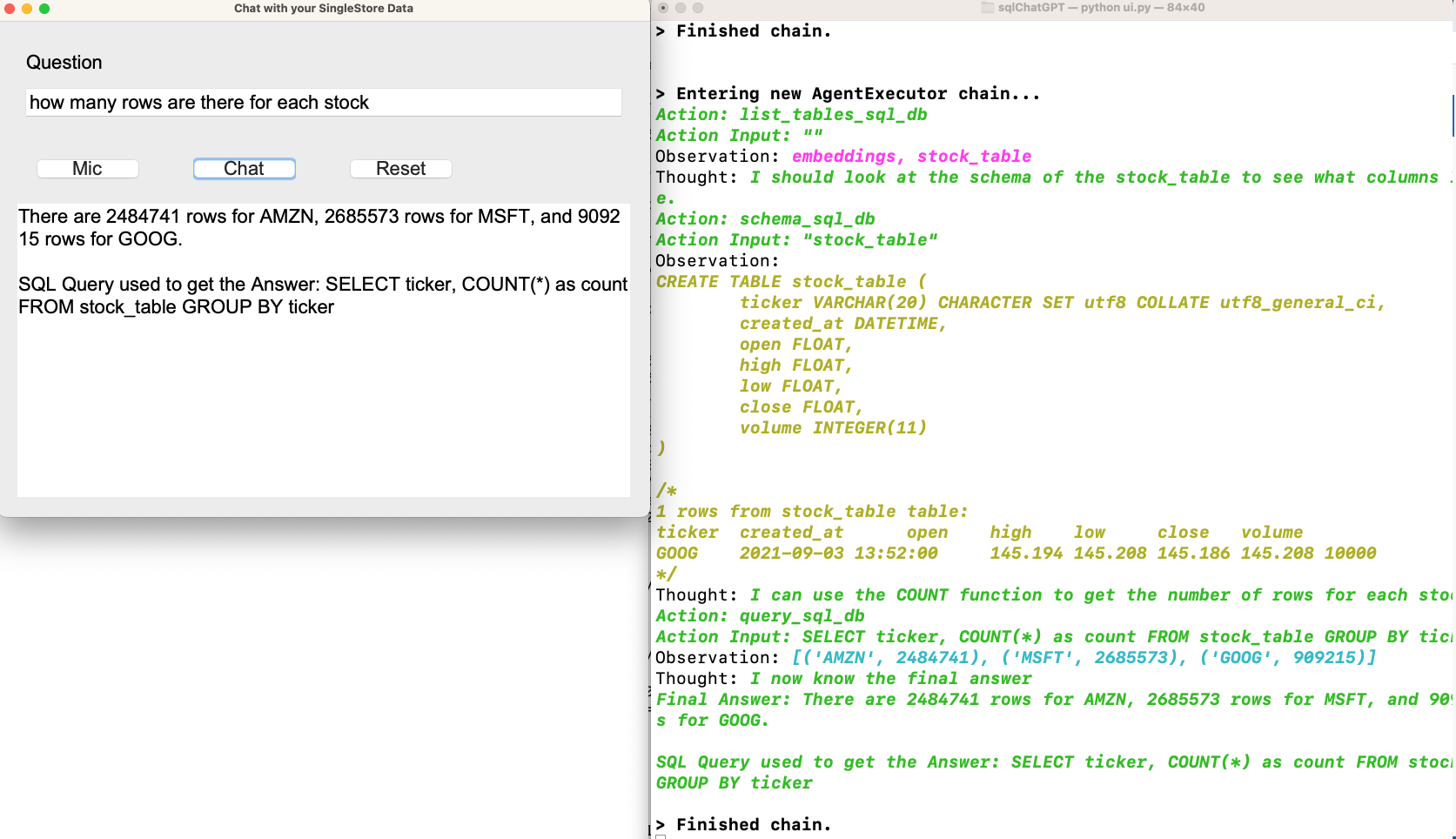Click the Chat button
Screen dimensions: 1456x839
click(244, 169)
